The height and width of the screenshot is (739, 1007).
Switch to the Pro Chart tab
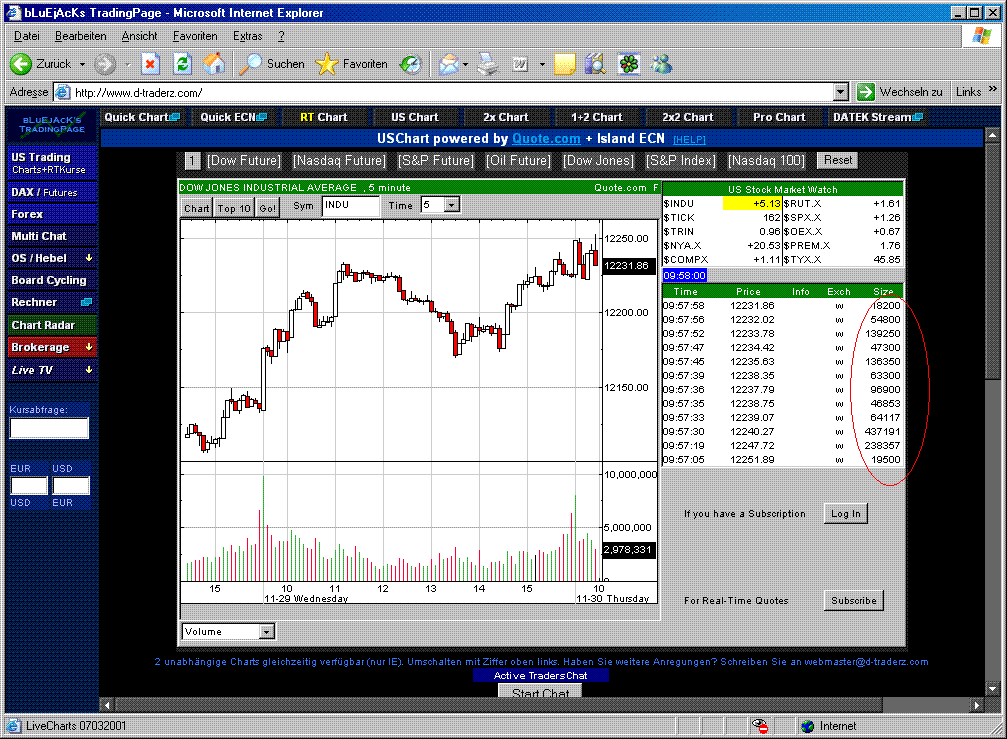pos(779,117)
